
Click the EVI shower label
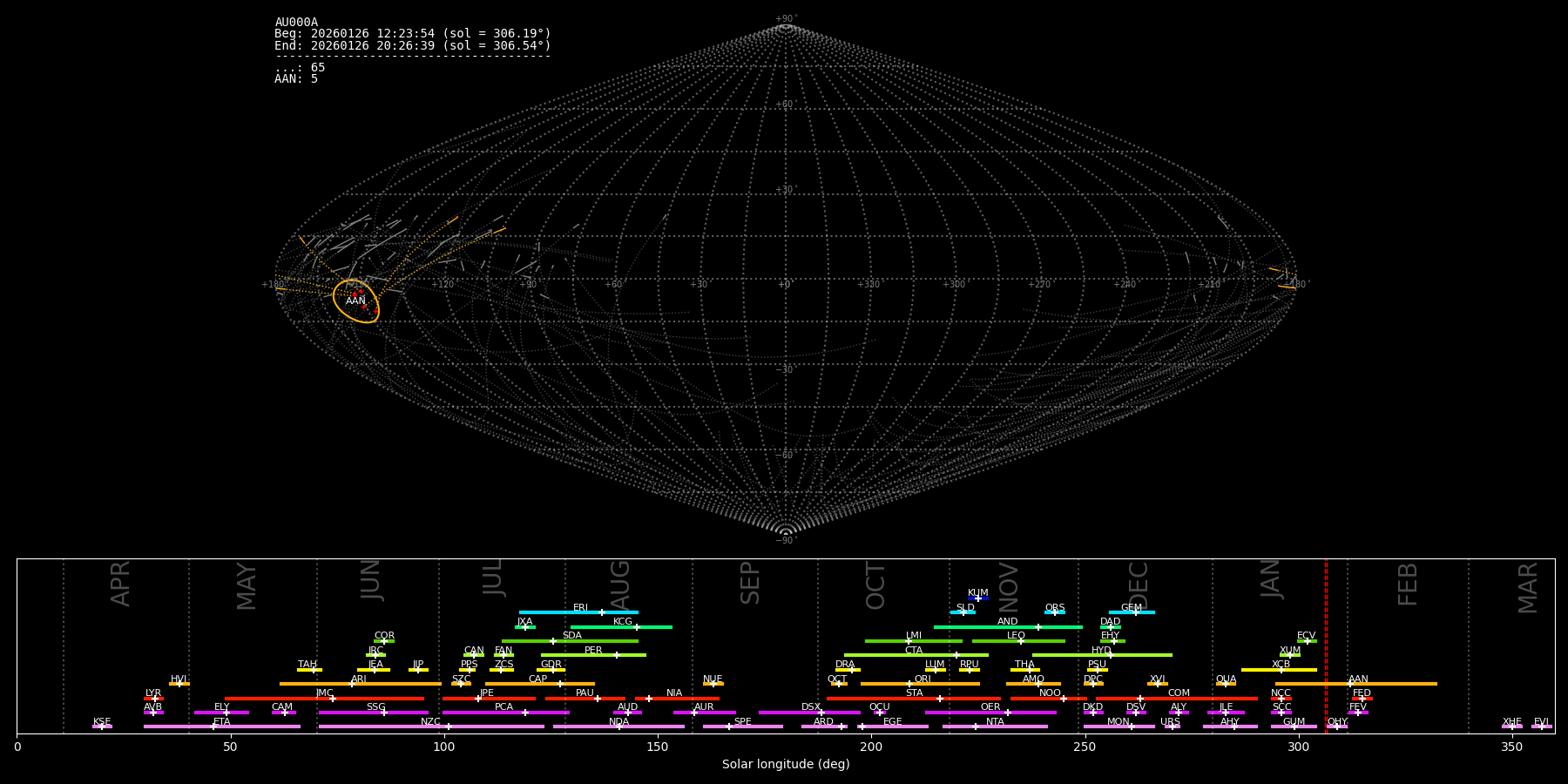tap(1541, 722)
